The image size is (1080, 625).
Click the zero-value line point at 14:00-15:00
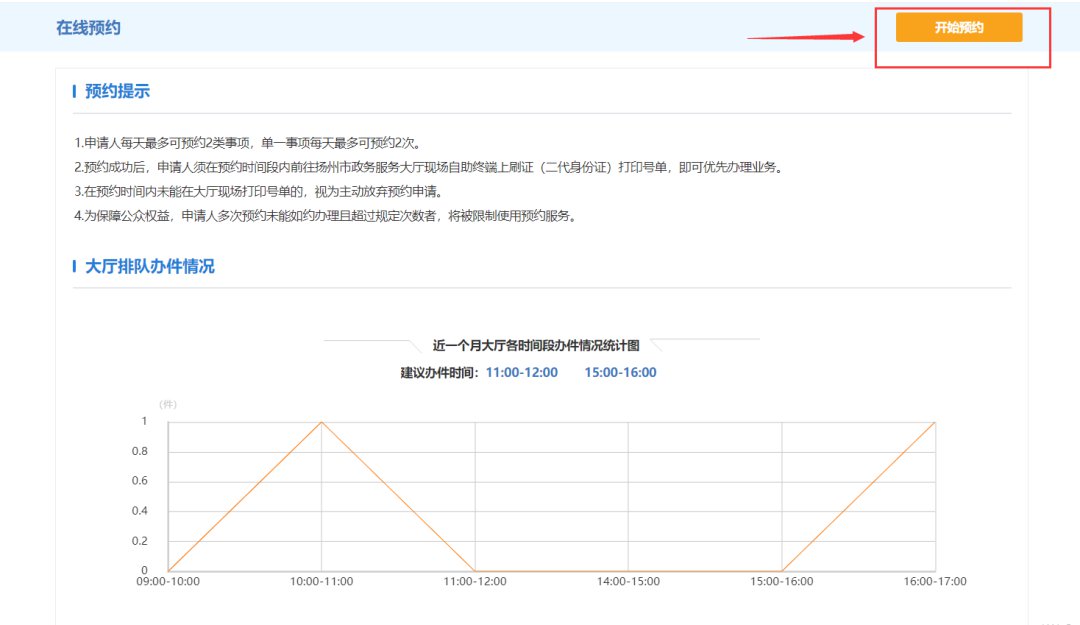click(x=628, y=571)
